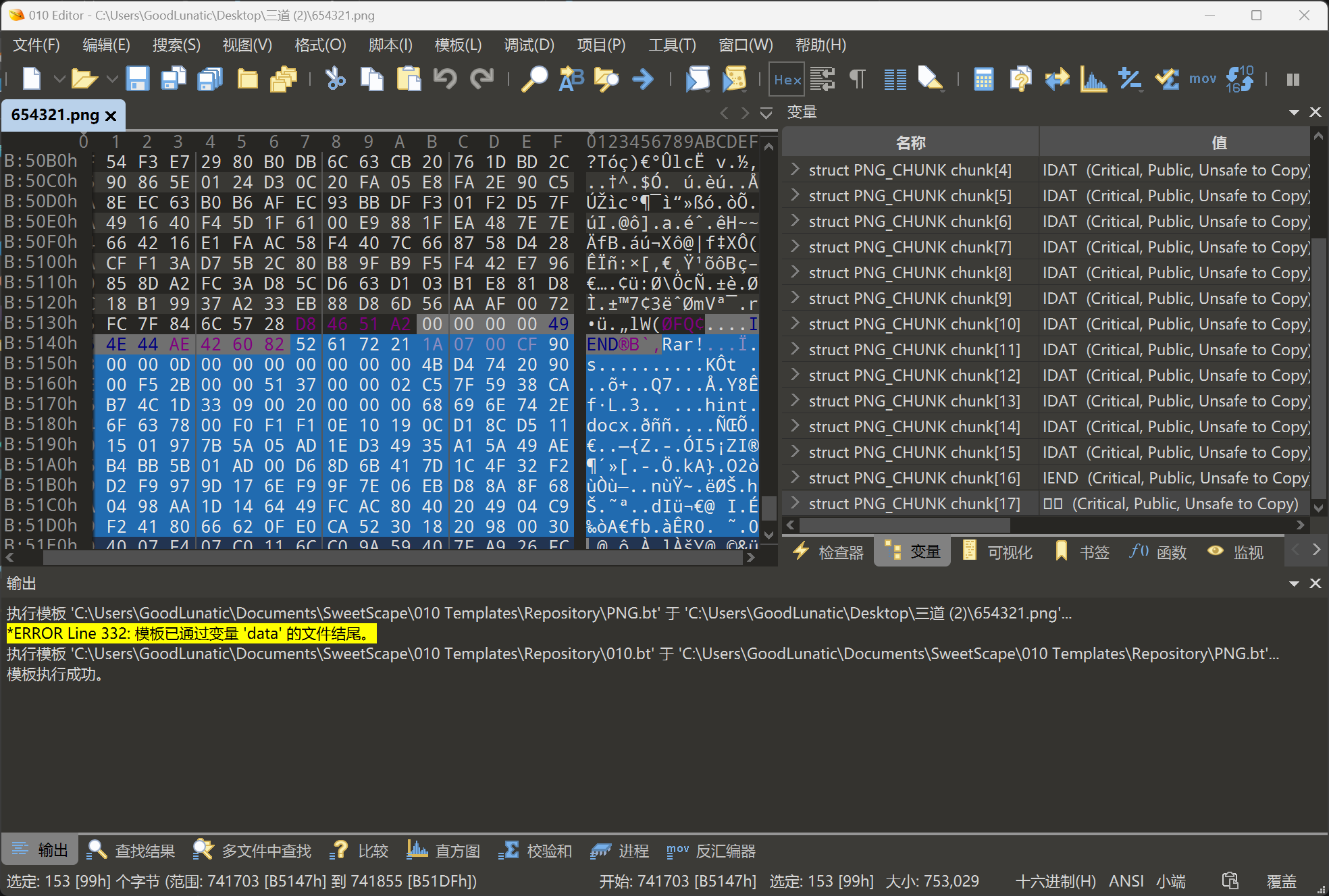The image size is (1329, 896).
Task: Switch to the 可视化 tab
Action: click(997, 552)
